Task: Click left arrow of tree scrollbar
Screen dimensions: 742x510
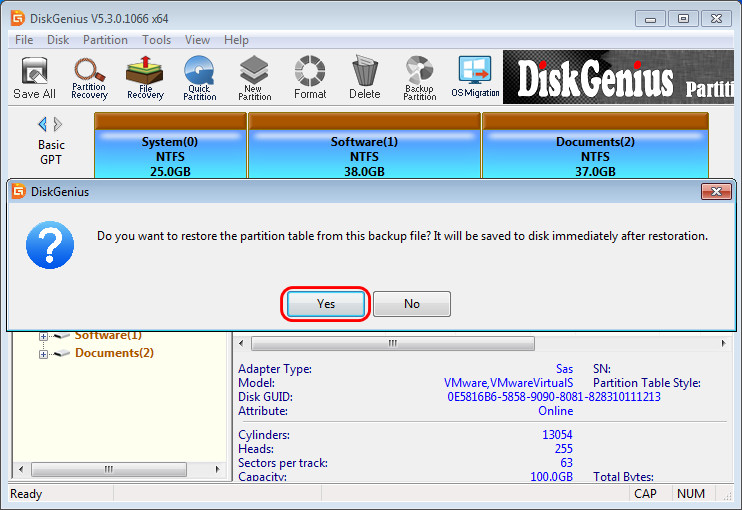Action: pyautogui.click(x=21, y=469)
